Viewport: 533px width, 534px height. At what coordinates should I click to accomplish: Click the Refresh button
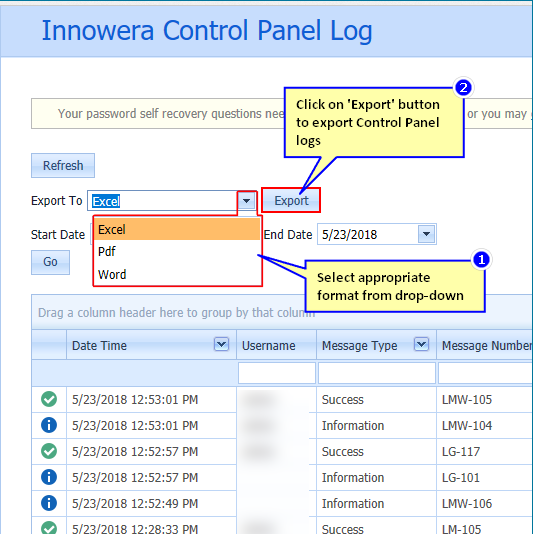click(63, 166)
